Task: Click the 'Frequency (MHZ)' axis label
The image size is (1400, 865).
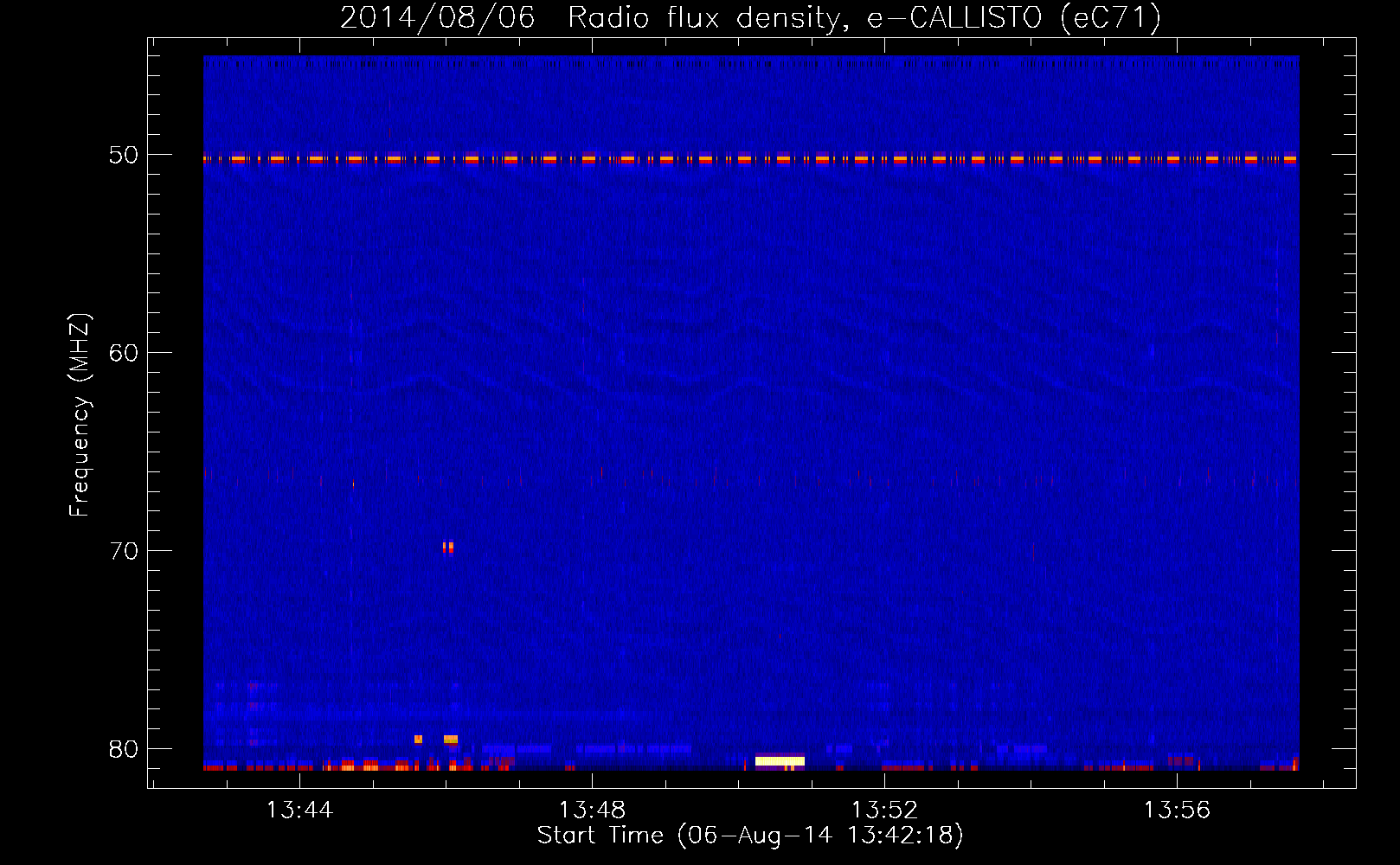Action: [x=79, y=415]
